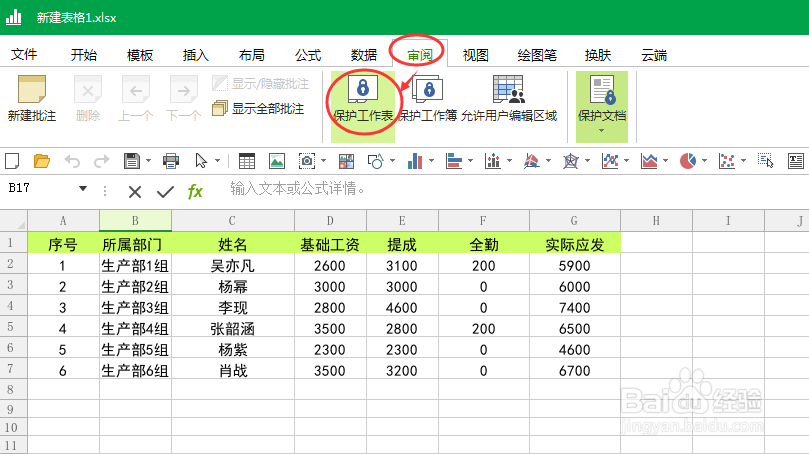Insert a picture using the image icon

tap(277, 161)
